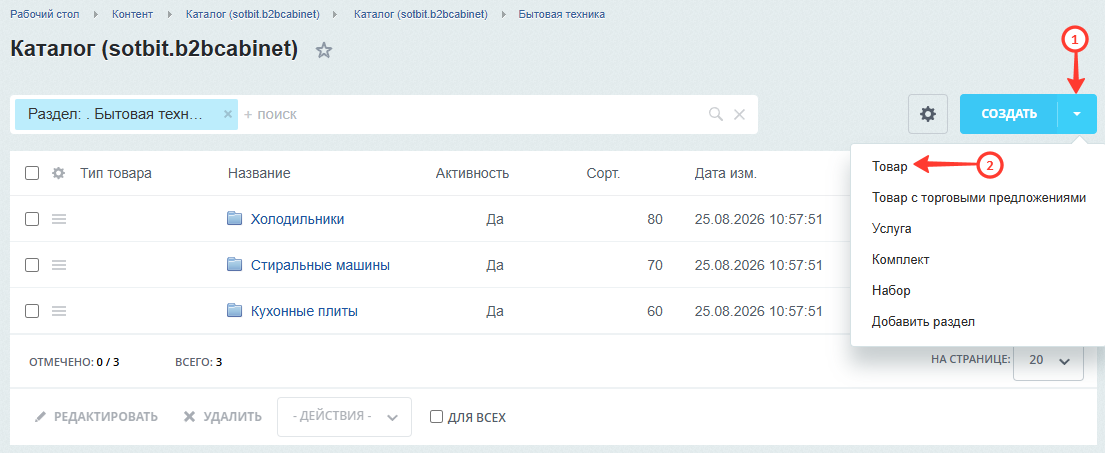Check the Холодильники row checkbox
The width and height of the screenshot is (1105, 453).
(x=32, y=219)
